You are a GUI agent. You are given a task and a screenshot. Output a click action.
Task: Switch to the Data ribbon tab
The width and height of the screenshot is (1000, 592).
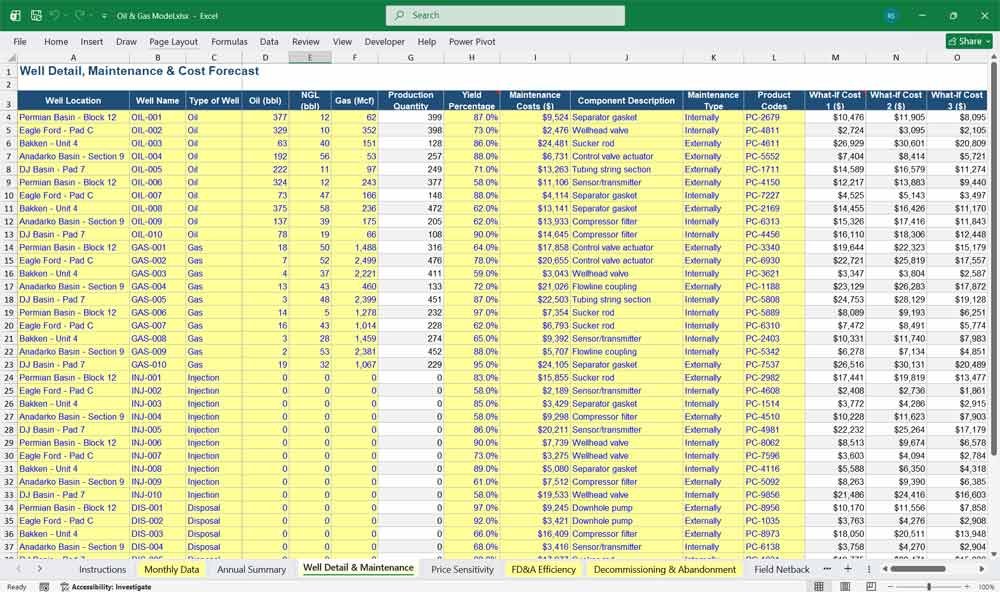[269, 41]
